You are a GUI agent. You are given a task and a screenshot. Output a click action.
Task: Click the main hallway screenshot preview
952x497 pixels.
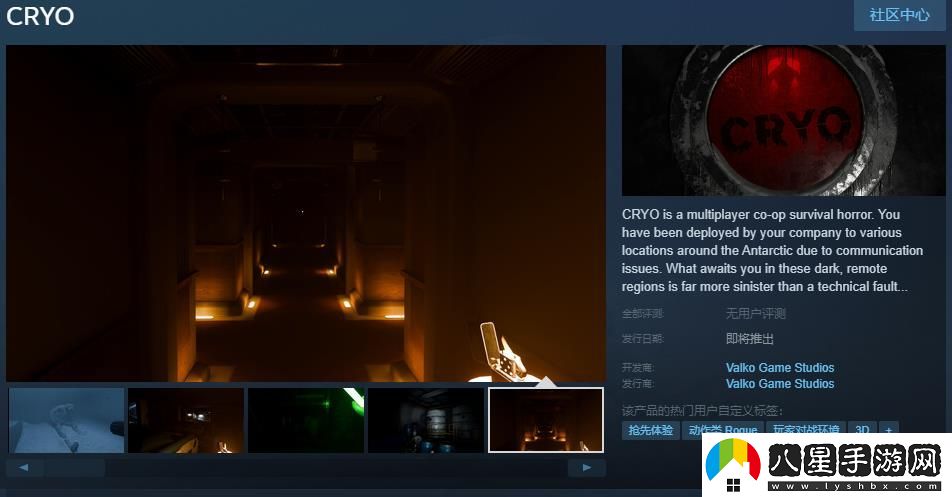tap(306, 213)
